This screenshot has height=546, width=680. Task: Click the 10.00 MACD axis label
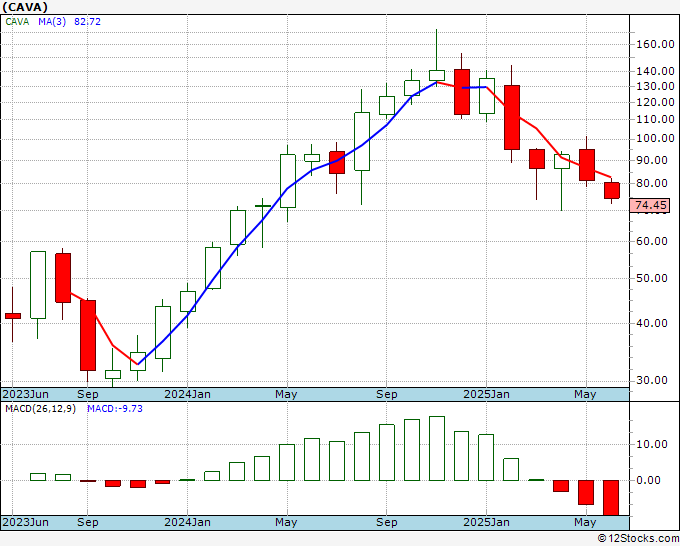click(x=652, y=445)
